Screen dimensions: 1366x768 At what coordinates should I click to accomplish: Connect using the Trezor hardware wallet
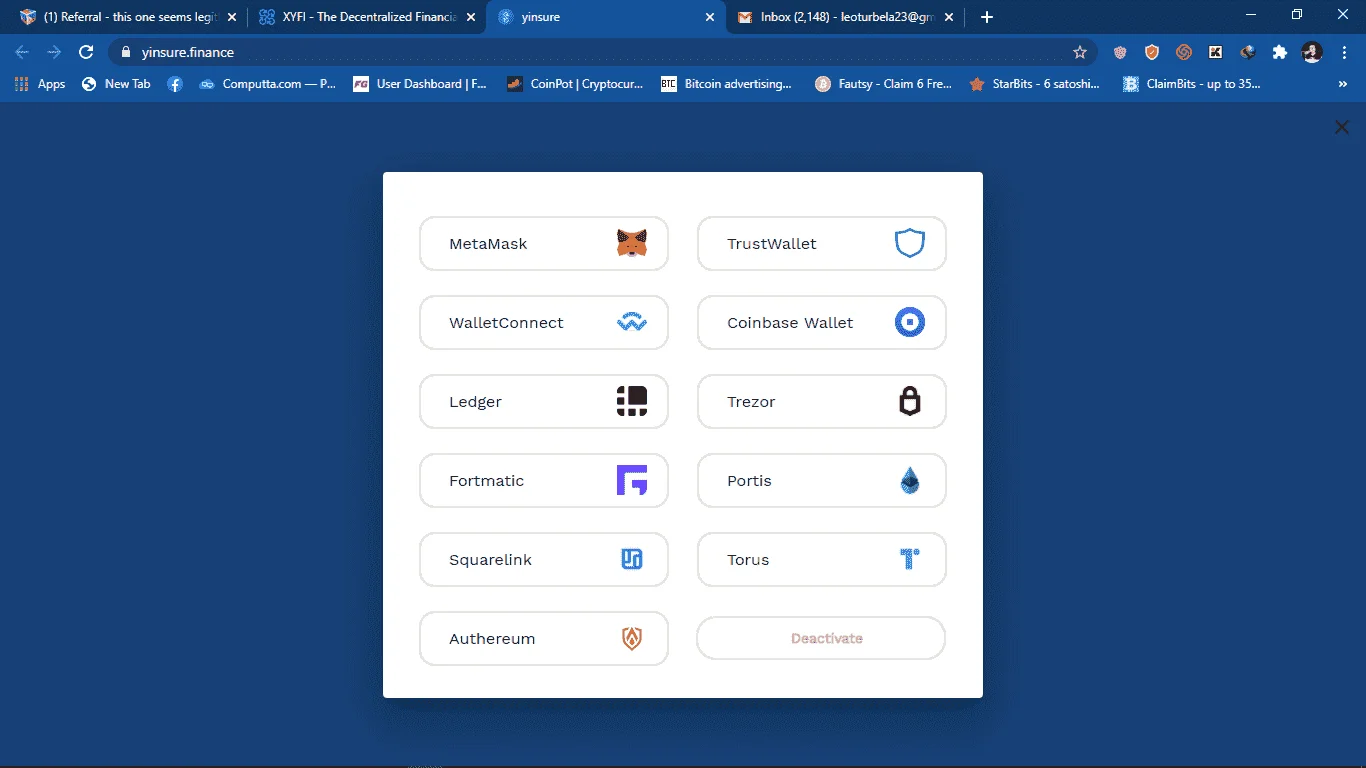822,402
